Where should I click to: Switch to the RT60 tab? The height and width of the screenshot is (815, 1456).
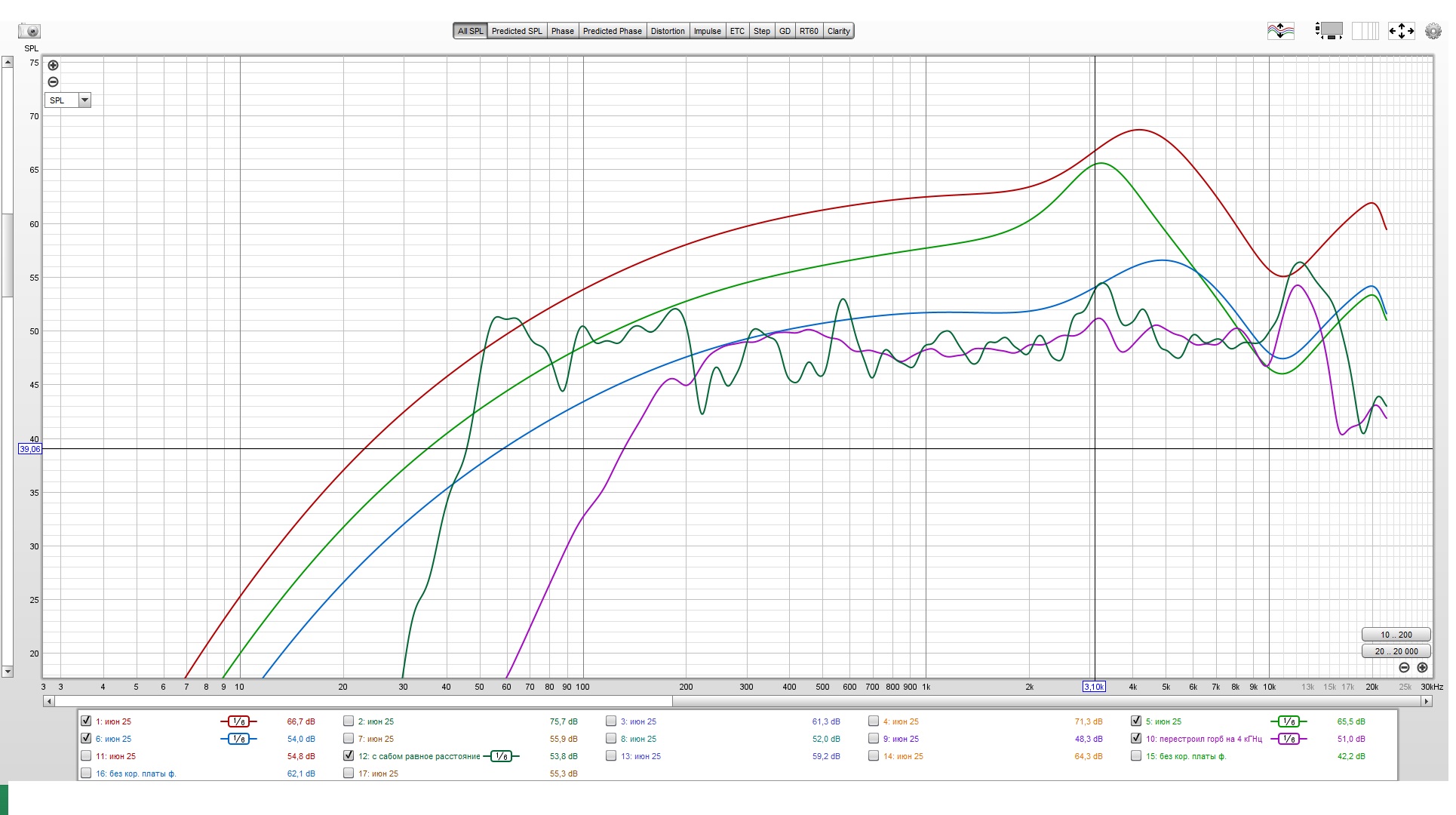click(809, 31)
